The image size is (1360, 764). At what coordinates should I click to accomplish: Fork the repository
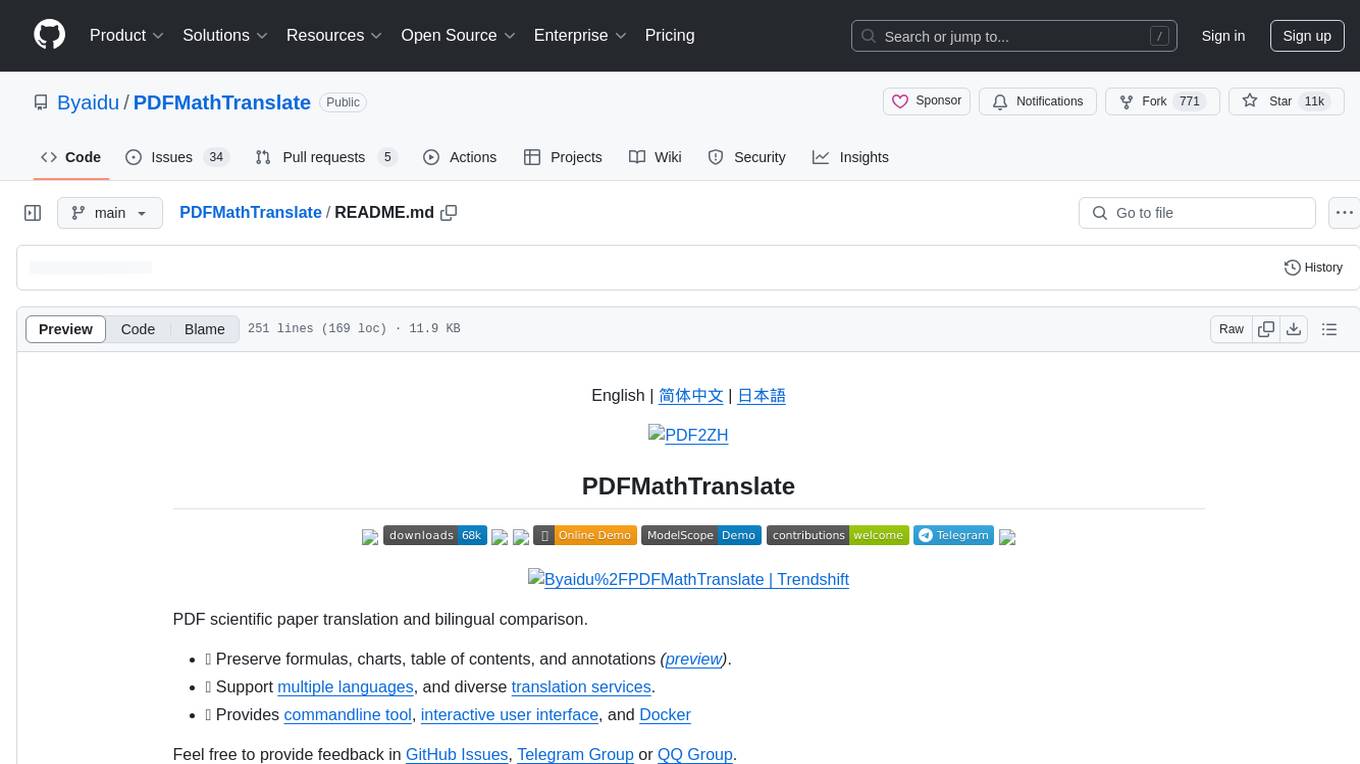1162,101
